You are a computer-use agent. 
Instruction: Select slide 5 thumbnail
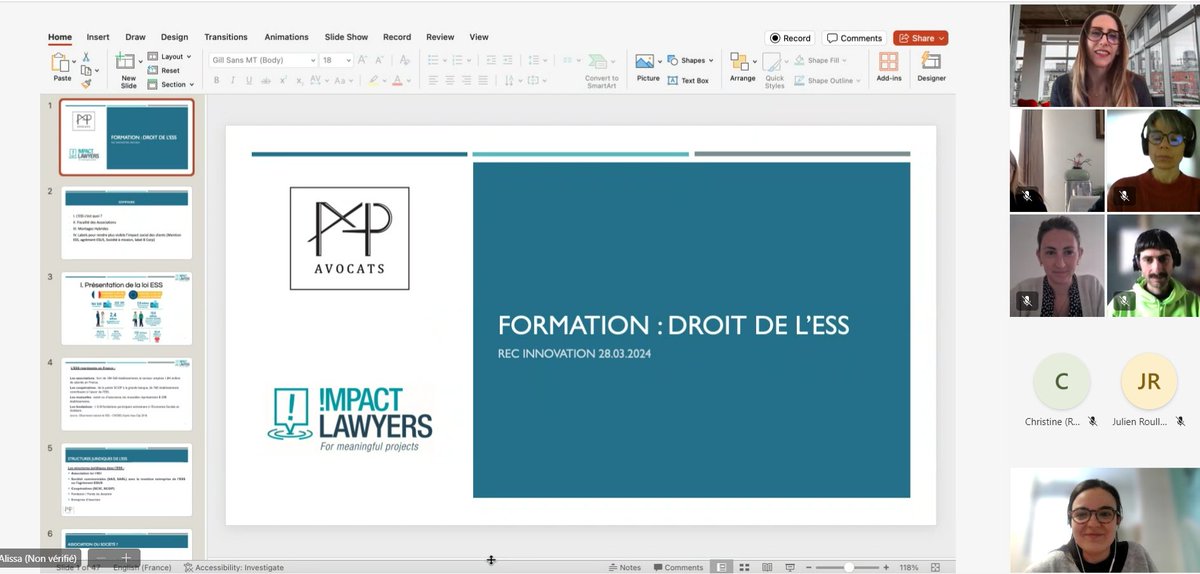click(126, 480)
